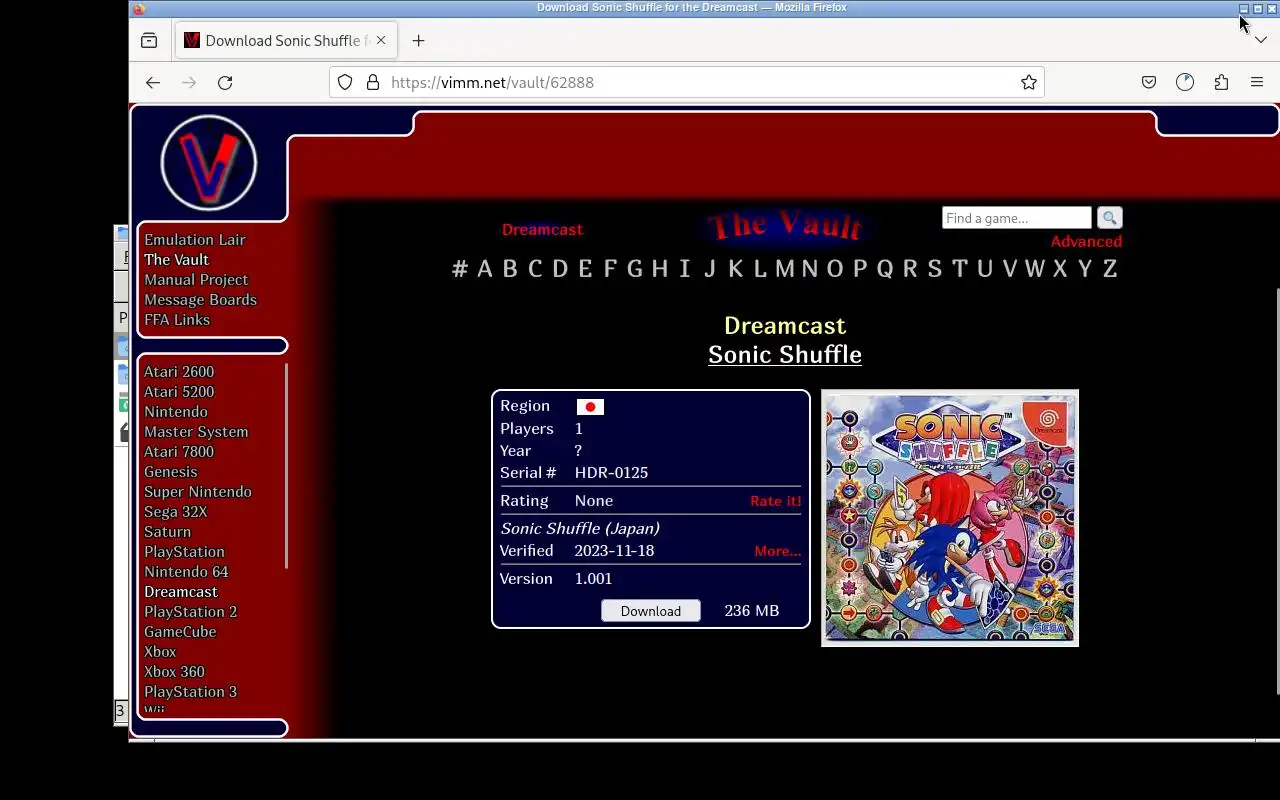Open Message Boards in the sidebar
Screen dimensions: 1280x800
pyautogui.click(x=200, y=299)
